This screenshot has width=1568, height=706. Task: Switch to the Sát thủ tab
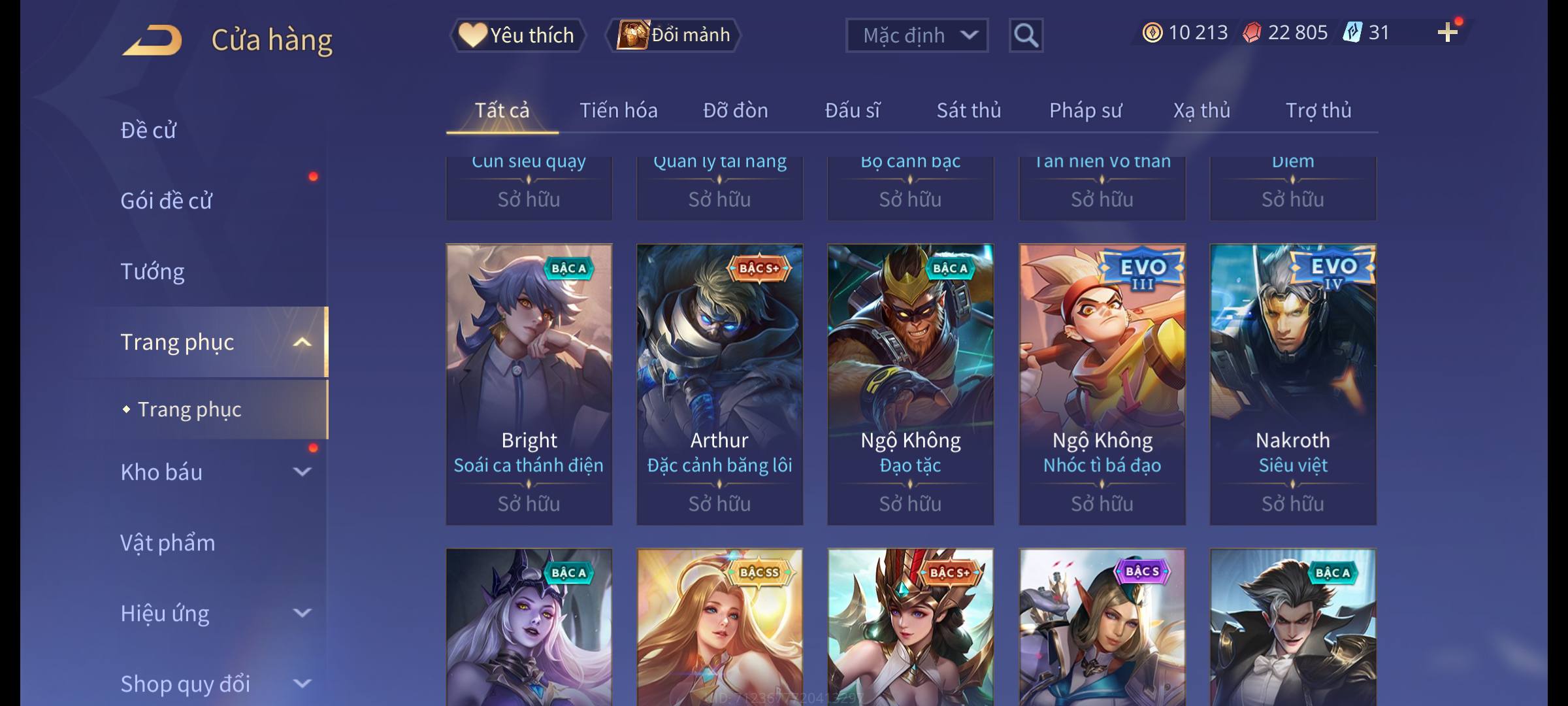(x=969, y=110)
